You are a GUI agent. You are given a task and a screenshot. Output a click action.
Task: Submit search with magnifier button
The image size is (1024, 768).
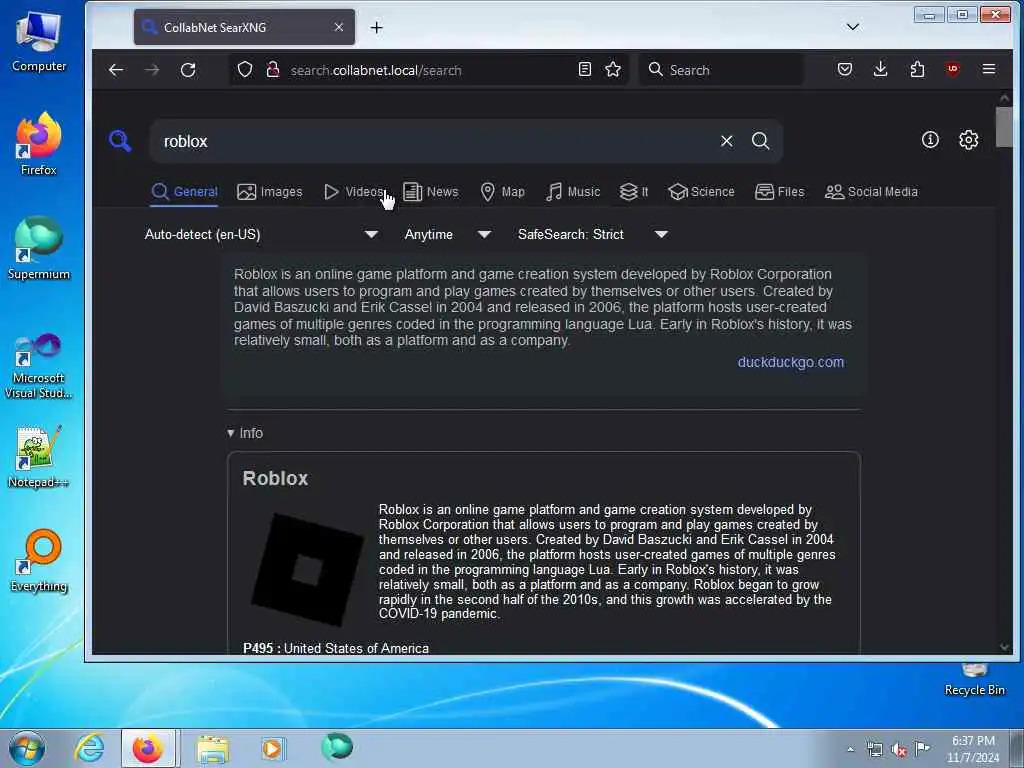tap(760, 141)
